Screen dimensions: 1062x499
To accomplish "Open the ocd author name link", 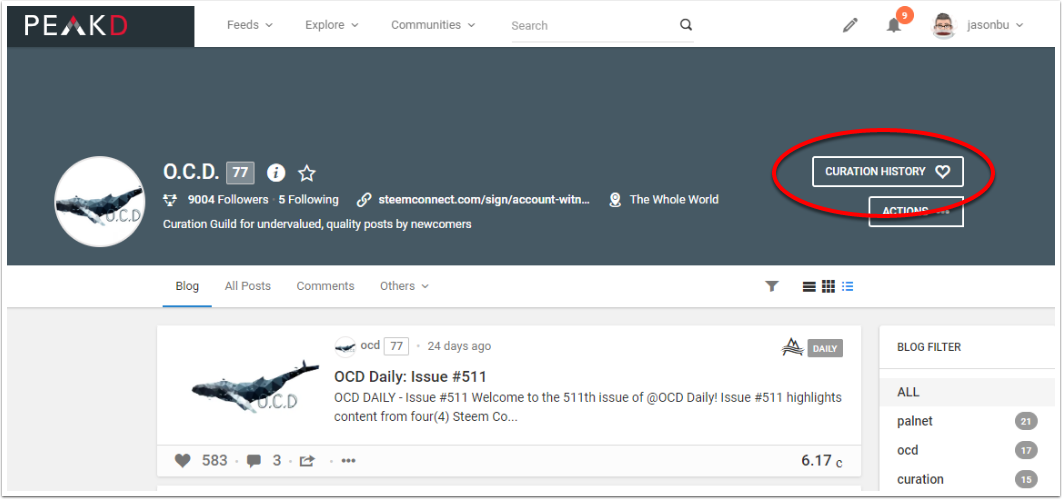I will pyautogui.click(x=370, y=346).
